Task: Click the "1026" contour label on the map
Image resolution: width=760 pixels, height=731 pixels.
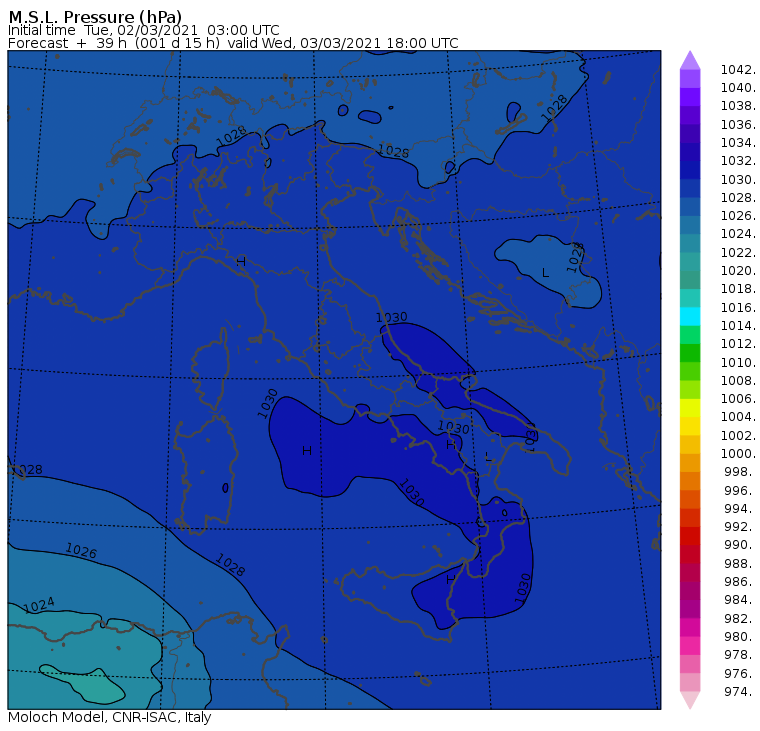Action: click(81, 551)
